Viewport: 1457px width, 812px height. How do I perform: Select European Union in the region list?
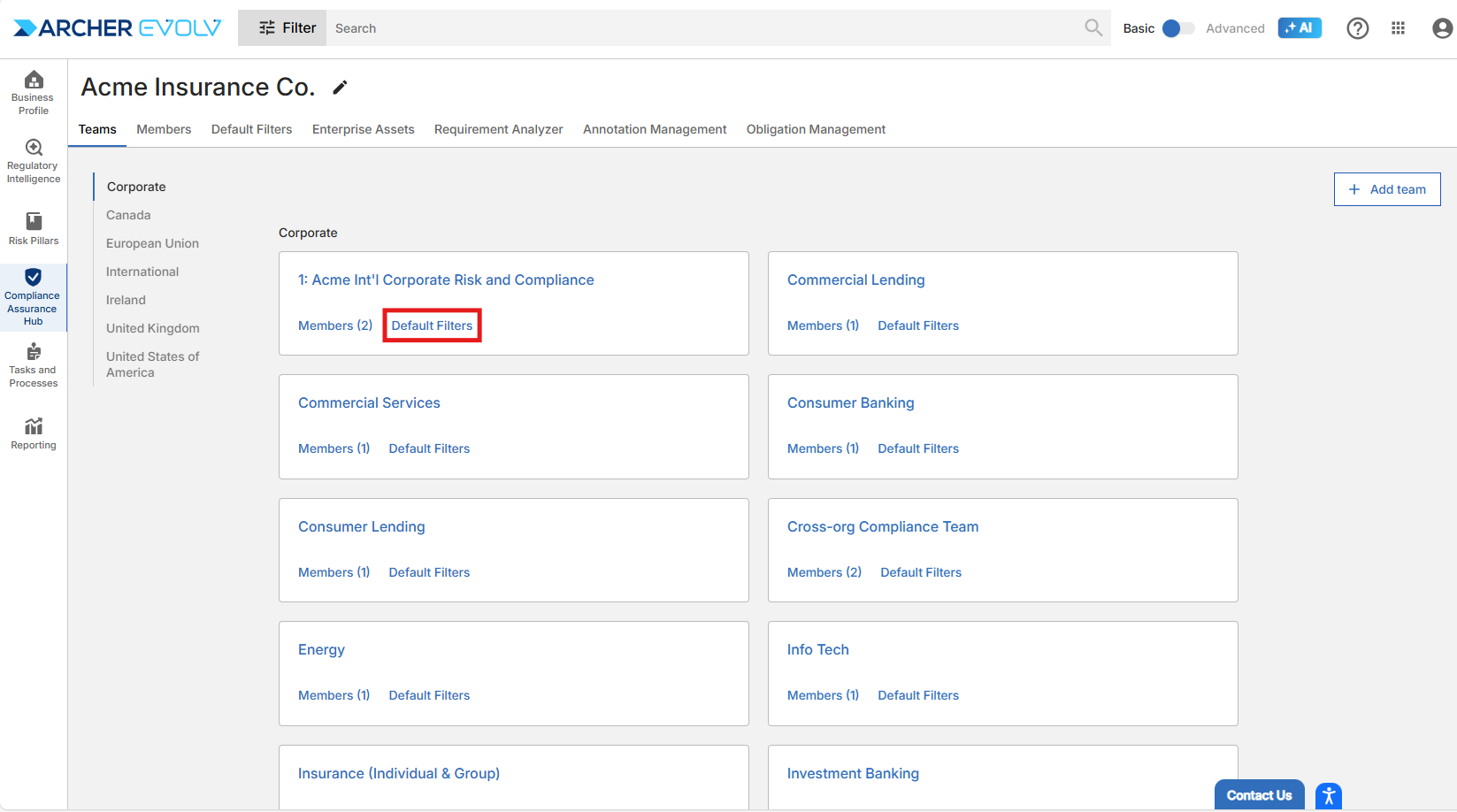click(152, 243)
